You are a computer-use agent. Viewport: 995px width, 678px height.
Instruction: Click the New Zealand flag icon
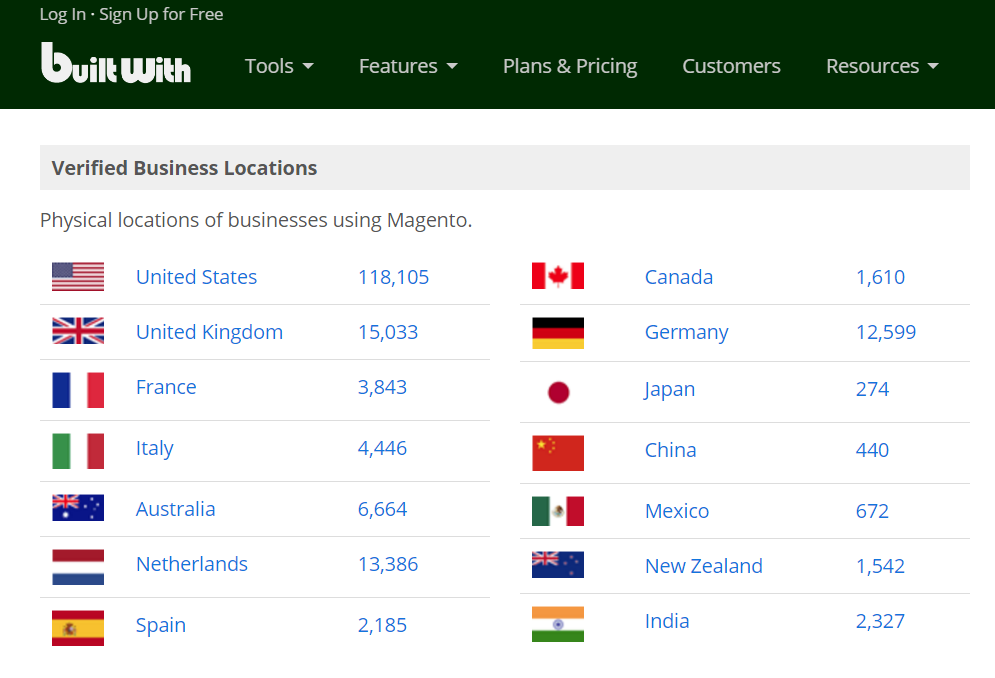coord(558,564)
